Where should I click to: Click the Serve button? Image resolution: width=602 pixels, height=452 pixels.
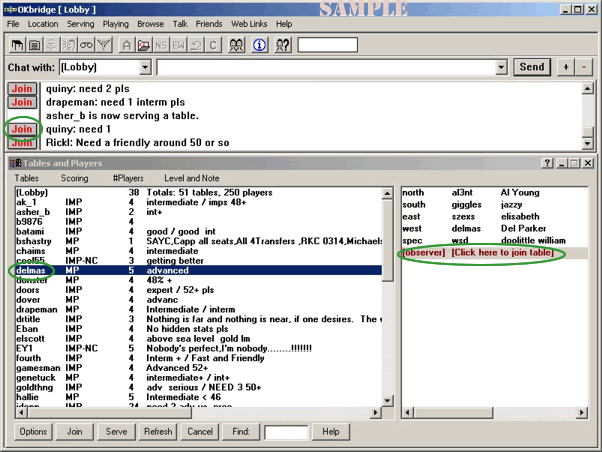[116, 432]
